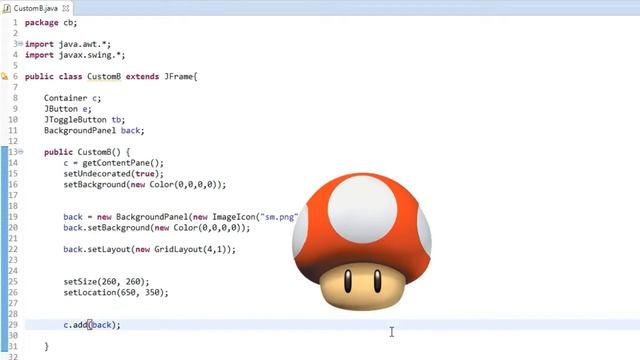Screen dimensions: 640x360
Task: Click 'back.setBackground' on line 20
Action: (107, 228)
